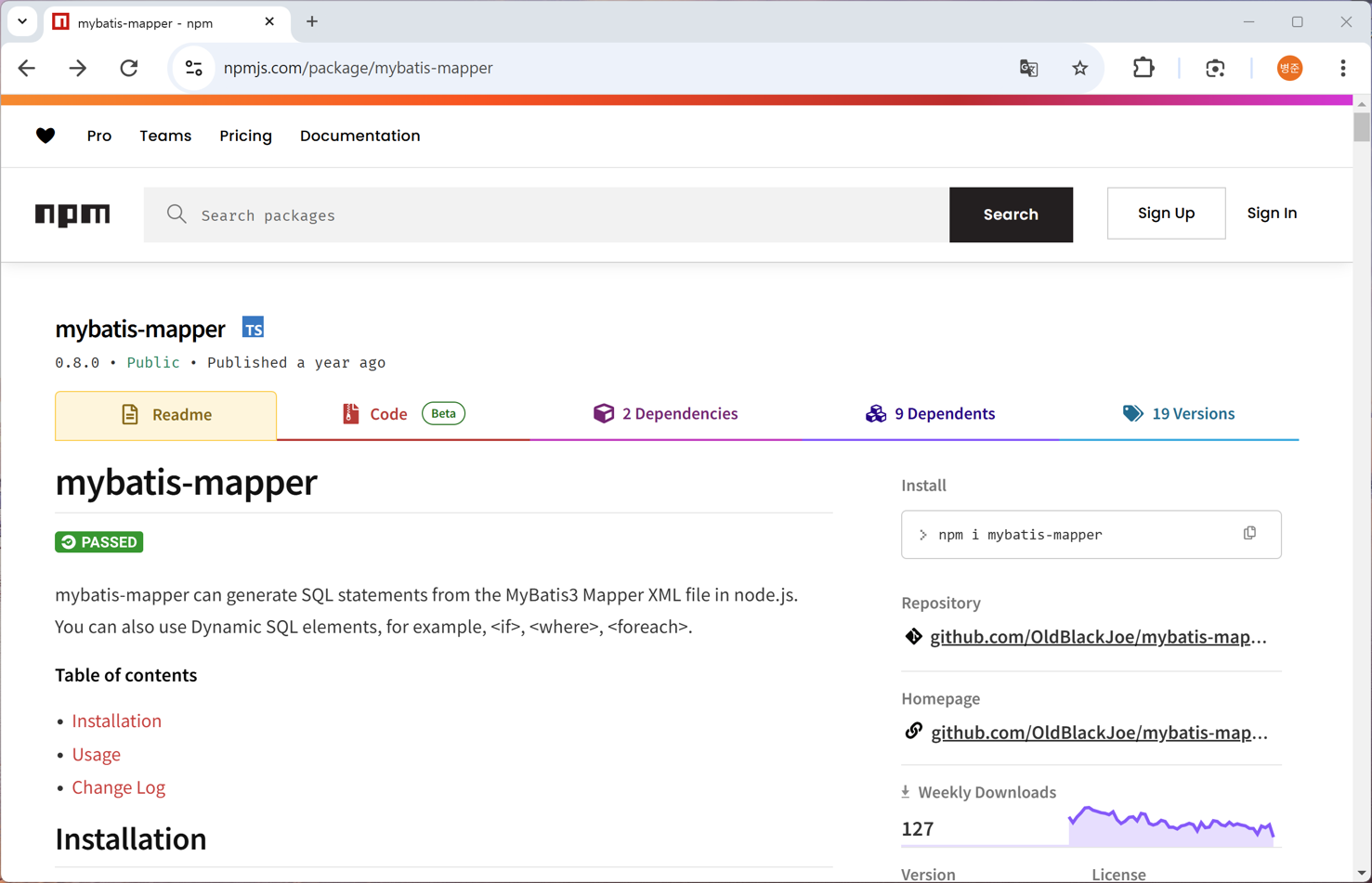Open the Teams menu item
Screen dimensions: 1372x883
tap(165, 136)
